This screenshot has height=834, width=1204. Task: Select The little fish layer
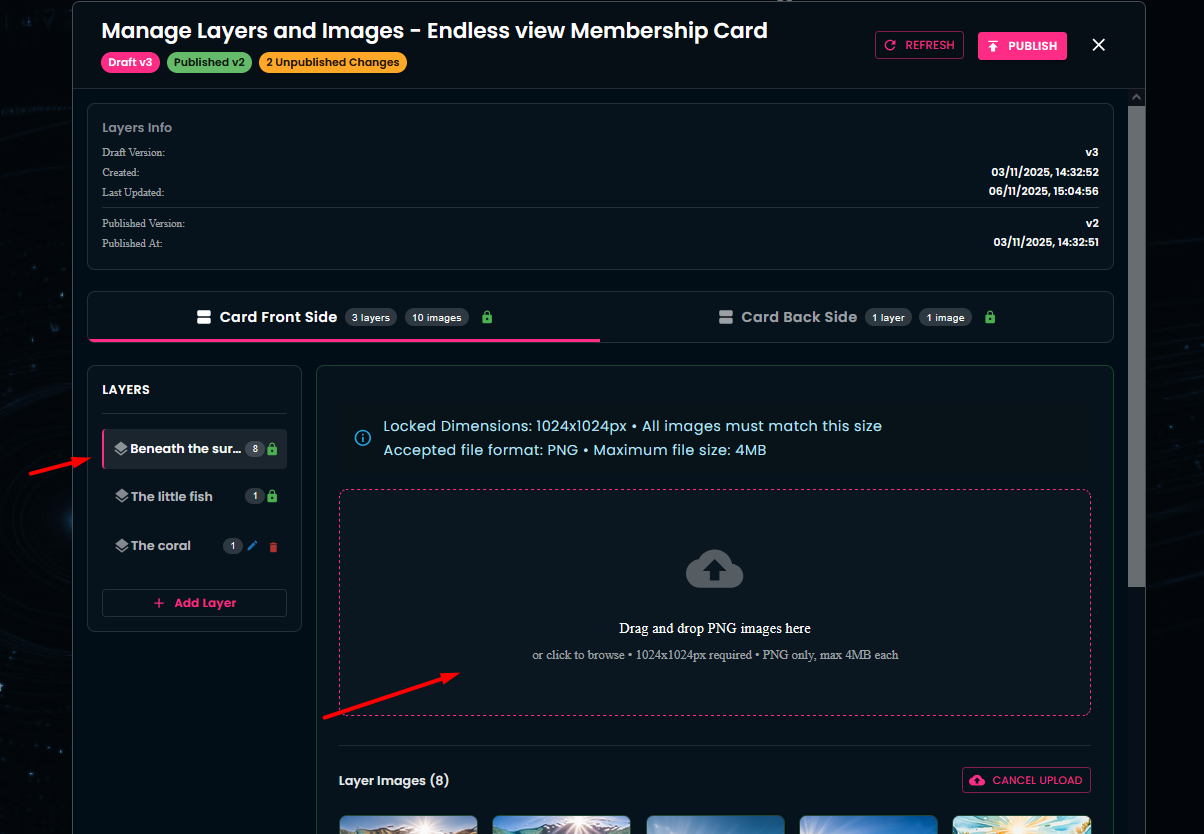tap(172, 496)
